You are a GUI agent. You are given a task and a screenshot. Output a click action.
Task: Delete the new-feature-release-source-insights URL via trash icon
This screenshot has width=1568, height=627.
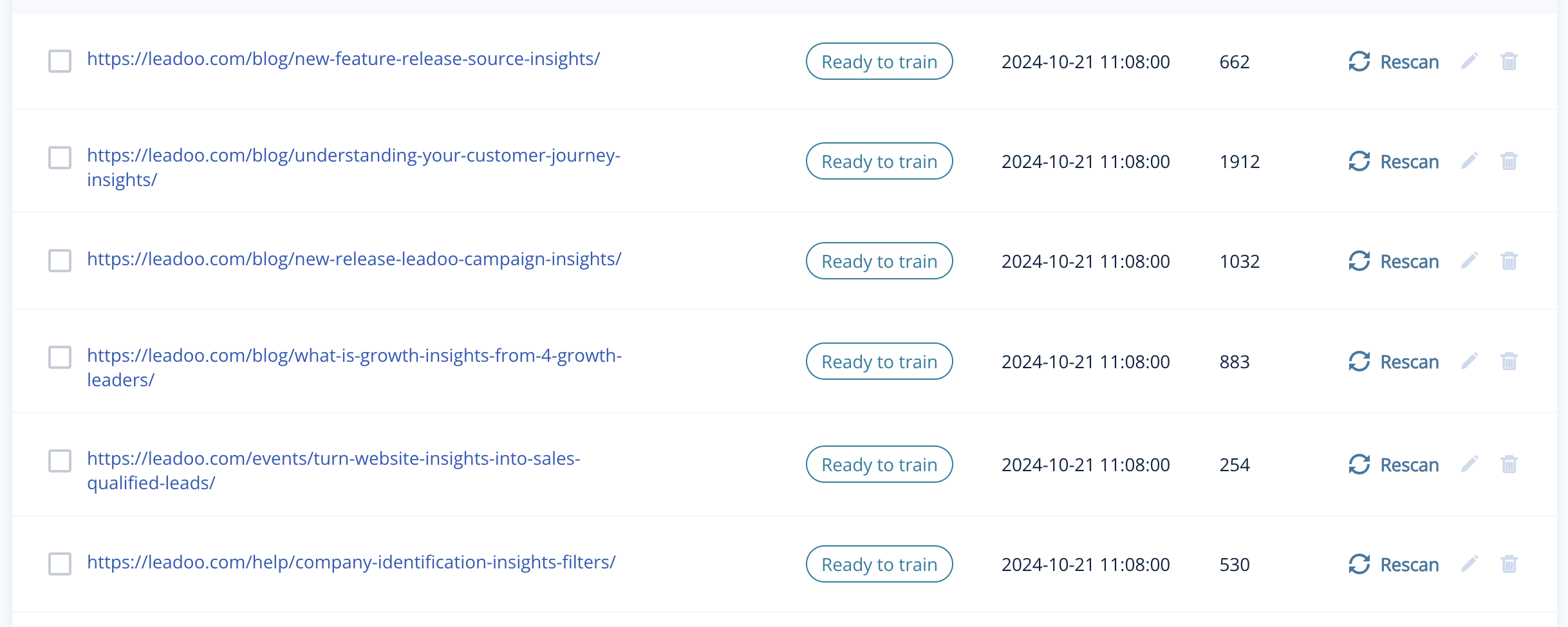click(1509, 61)
